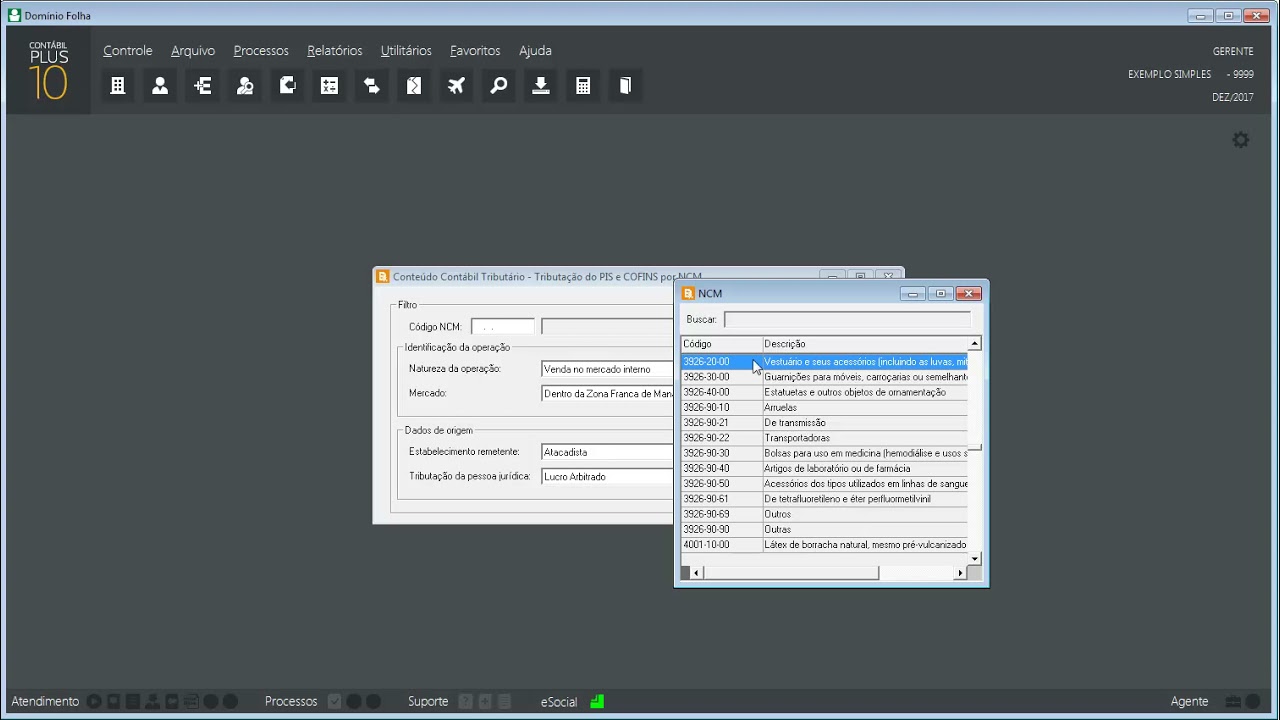Open the Tributação da pessoa jurídica dropdown
This screenshot has width=1280, height=720.
coord(608,477)
